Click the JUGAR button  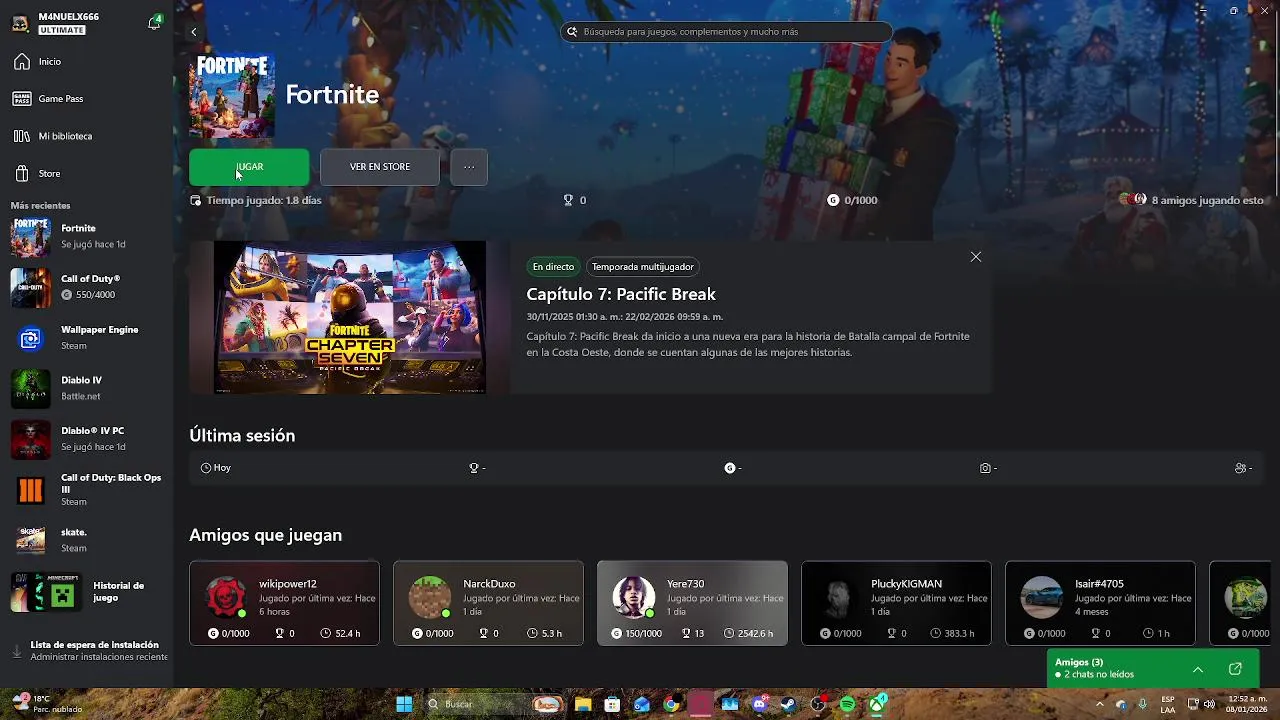(x=249, y=167)
